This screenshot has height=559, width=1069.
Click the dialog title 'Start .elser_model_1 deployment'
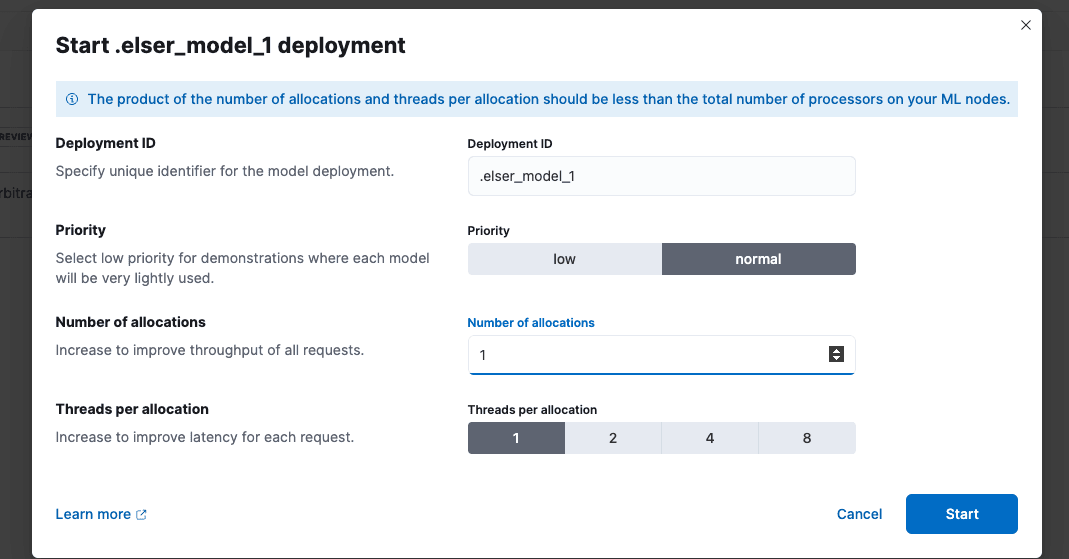point(230,45)
